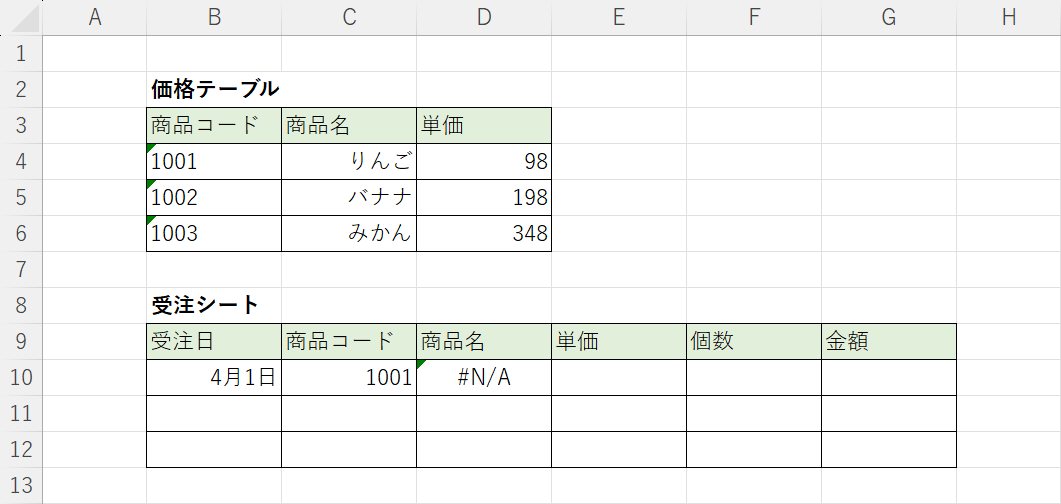Select the 金額 header cell

click(x=888, y=341)
